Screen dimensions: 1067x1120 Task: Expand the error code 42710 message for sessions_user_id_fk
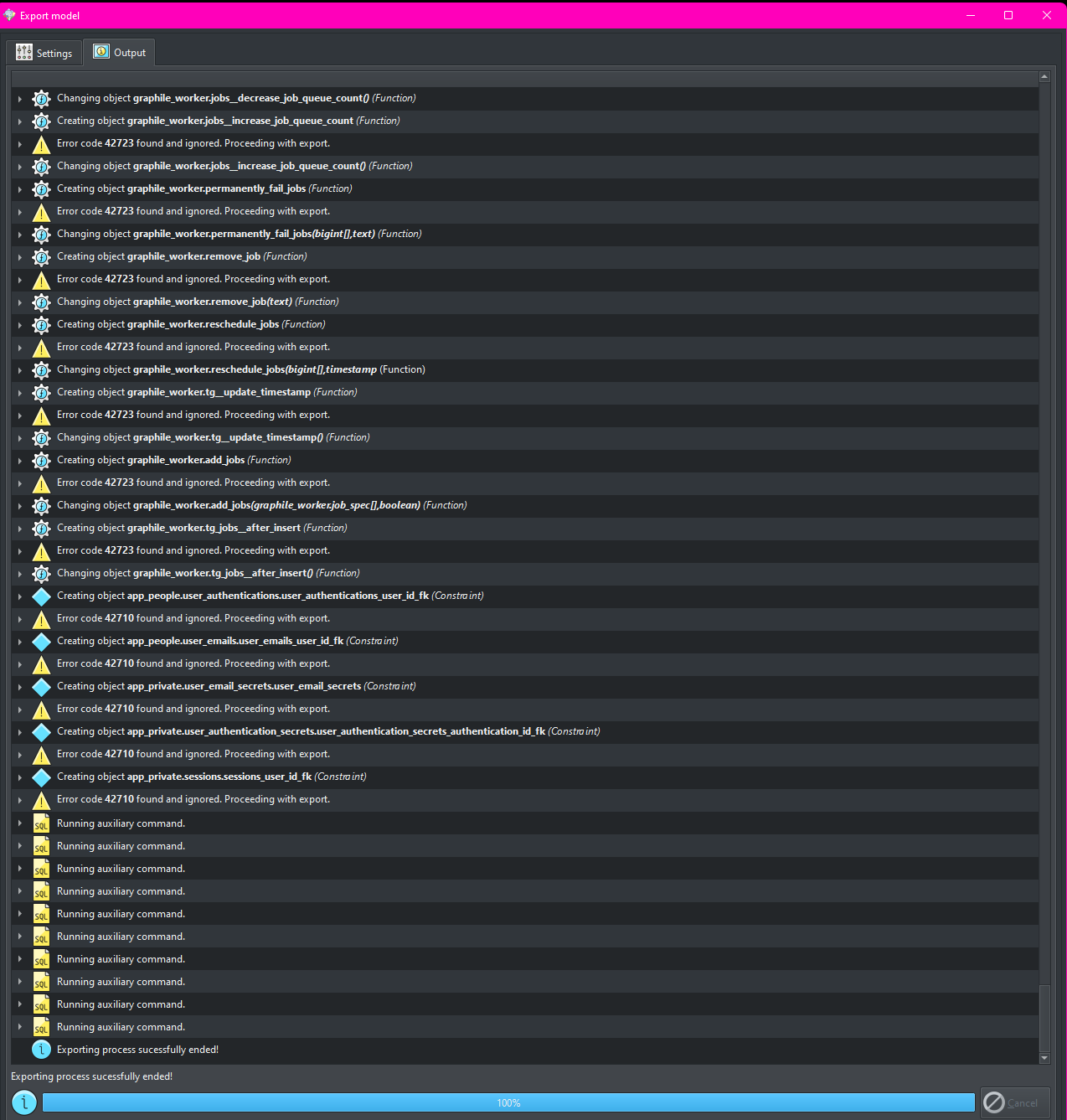[x=19, y=800]
